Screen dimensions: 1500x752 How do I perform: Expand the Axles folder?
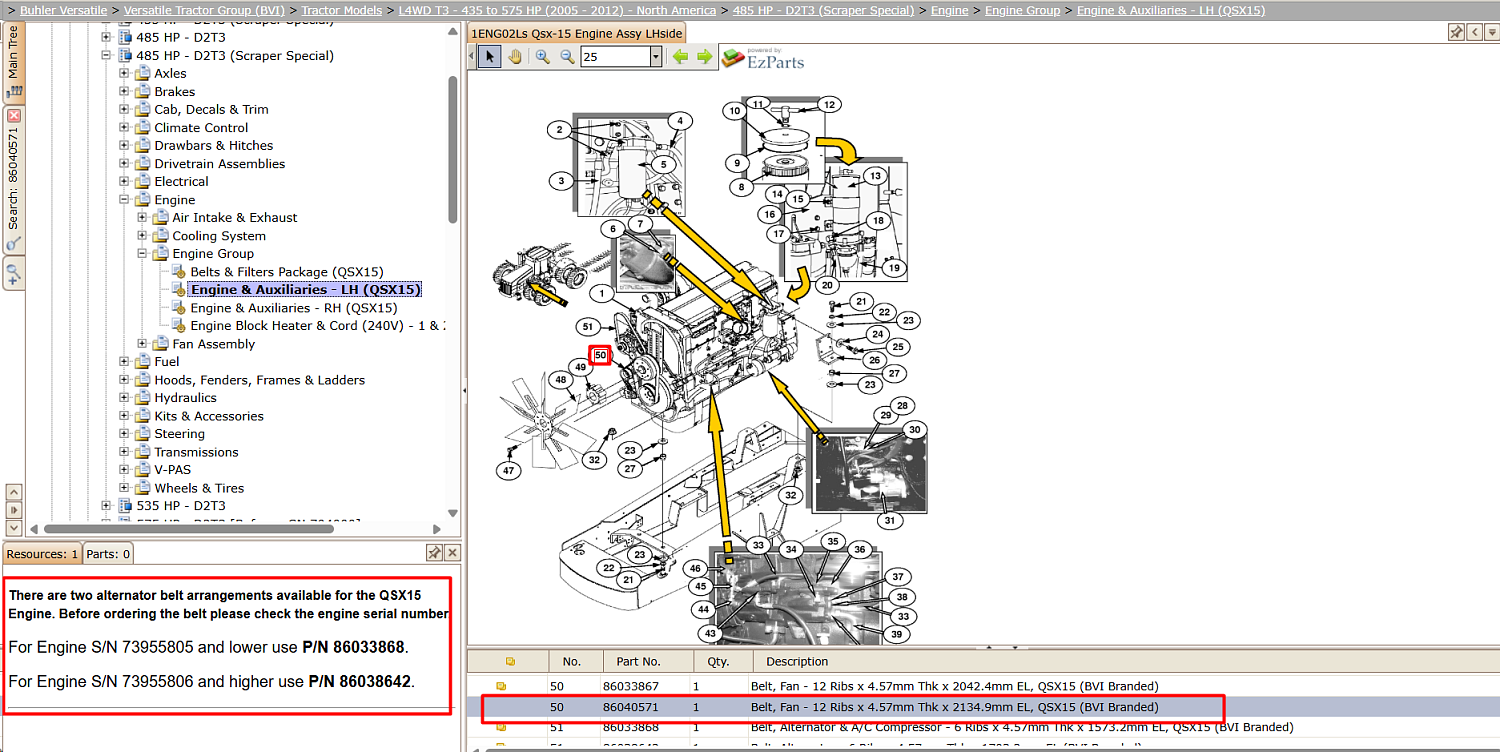124,74
